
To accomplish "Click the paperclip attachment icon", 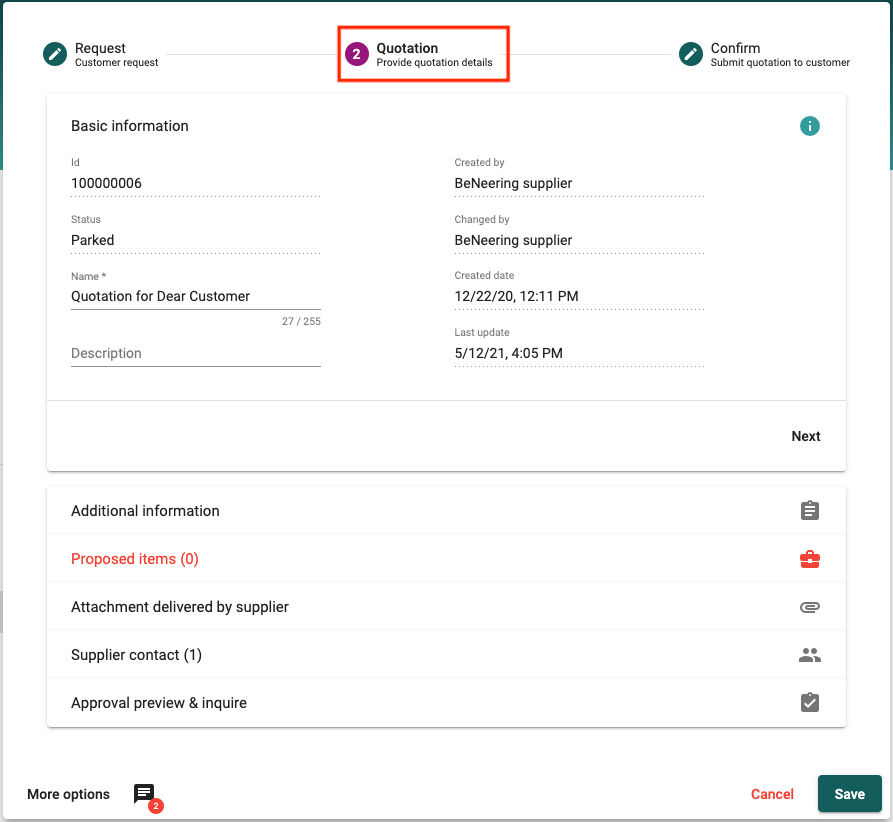I will (809, 607).
